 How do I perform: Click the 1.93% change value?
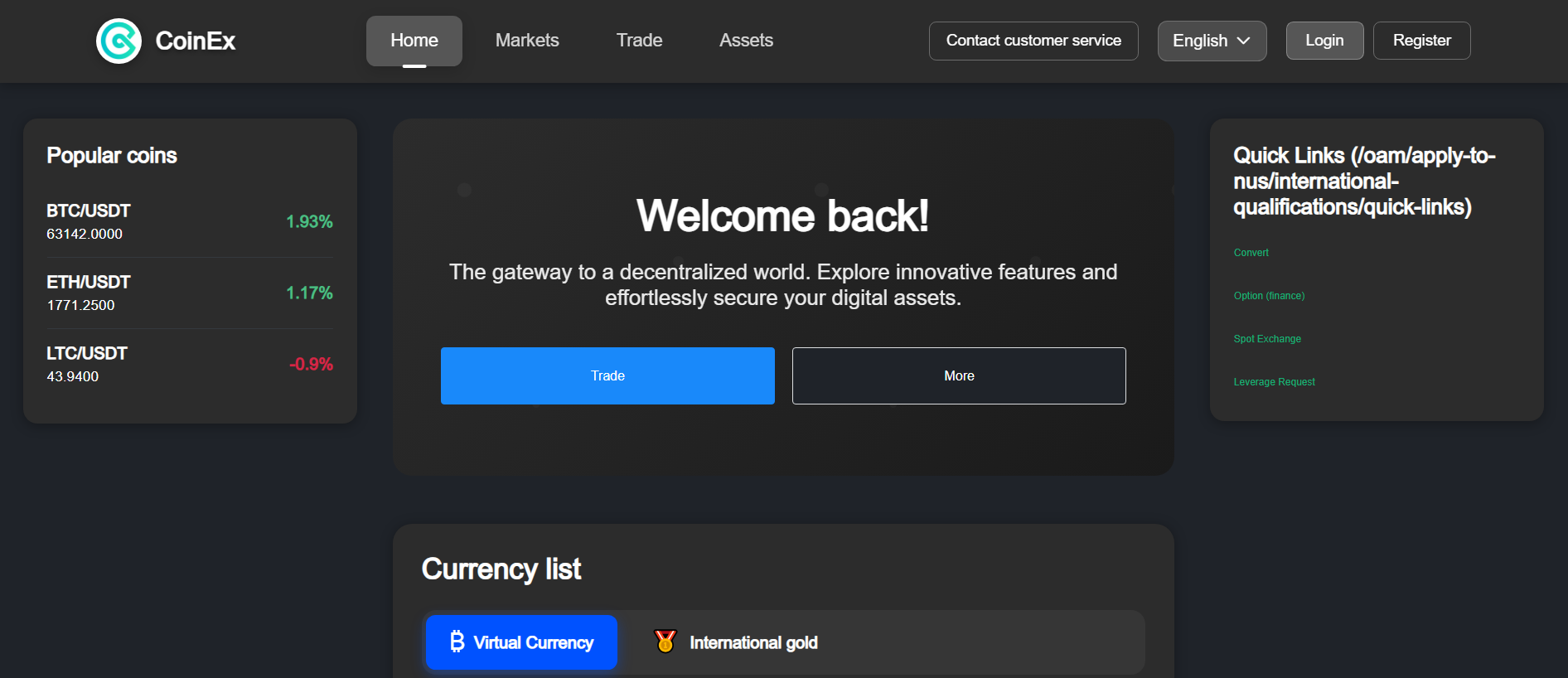tap(309, 221)
